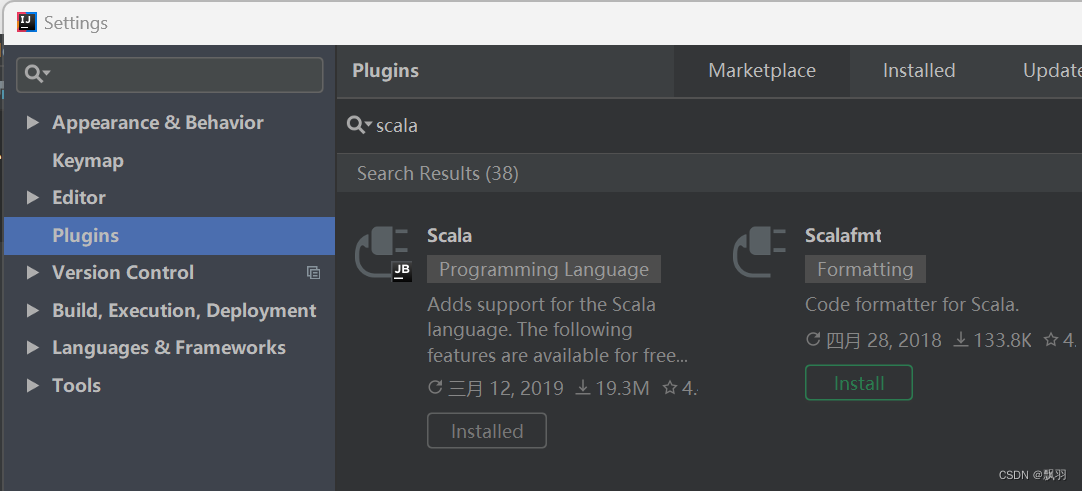1082x491 pixels.
Task: Install the Scalafmt plugin
Action: coord(858,383)
